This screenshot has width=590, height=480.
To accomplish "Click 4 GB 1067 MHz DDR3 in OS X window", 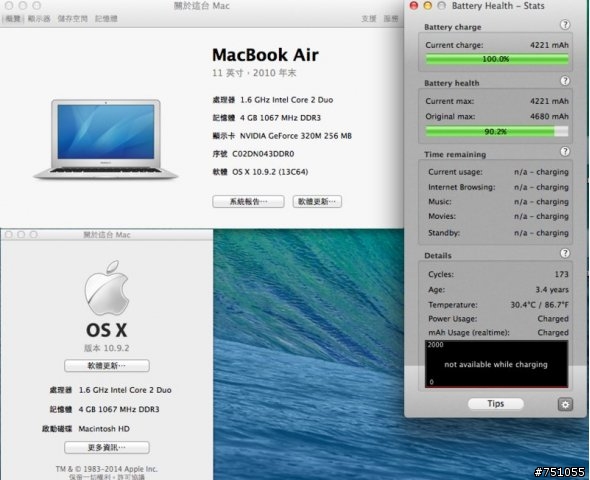I will tap(119, 409).
